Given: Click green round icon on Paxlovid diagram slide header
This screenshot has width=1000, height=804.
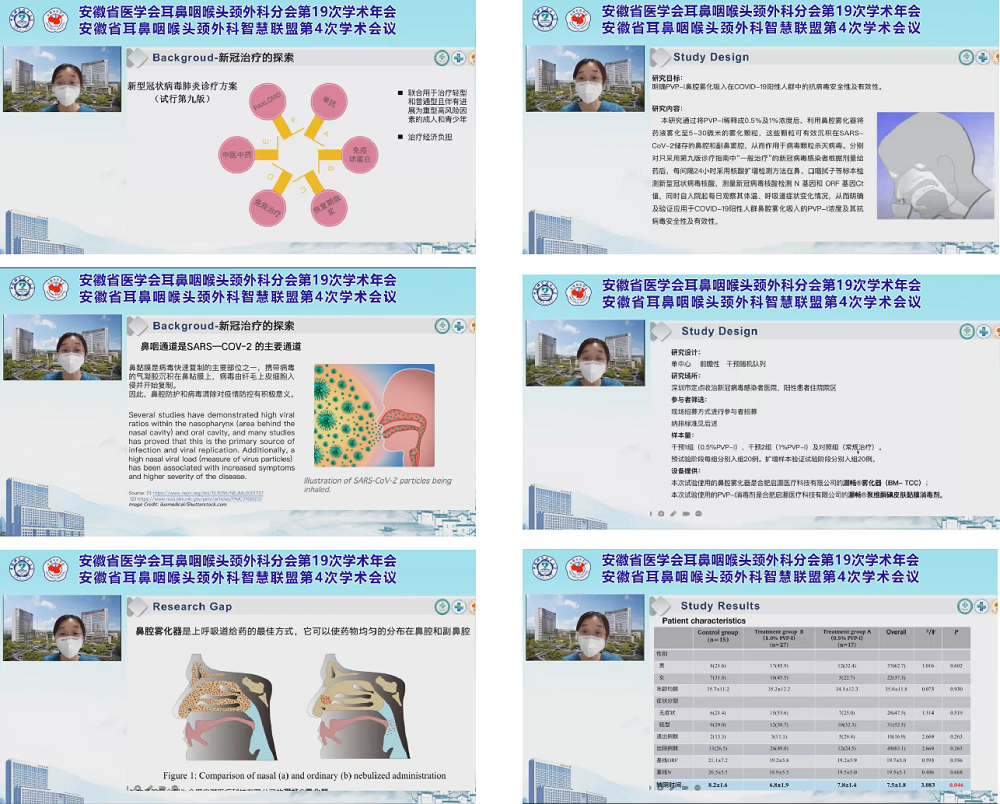Looking at the screenshot, I should click(442, 58).
